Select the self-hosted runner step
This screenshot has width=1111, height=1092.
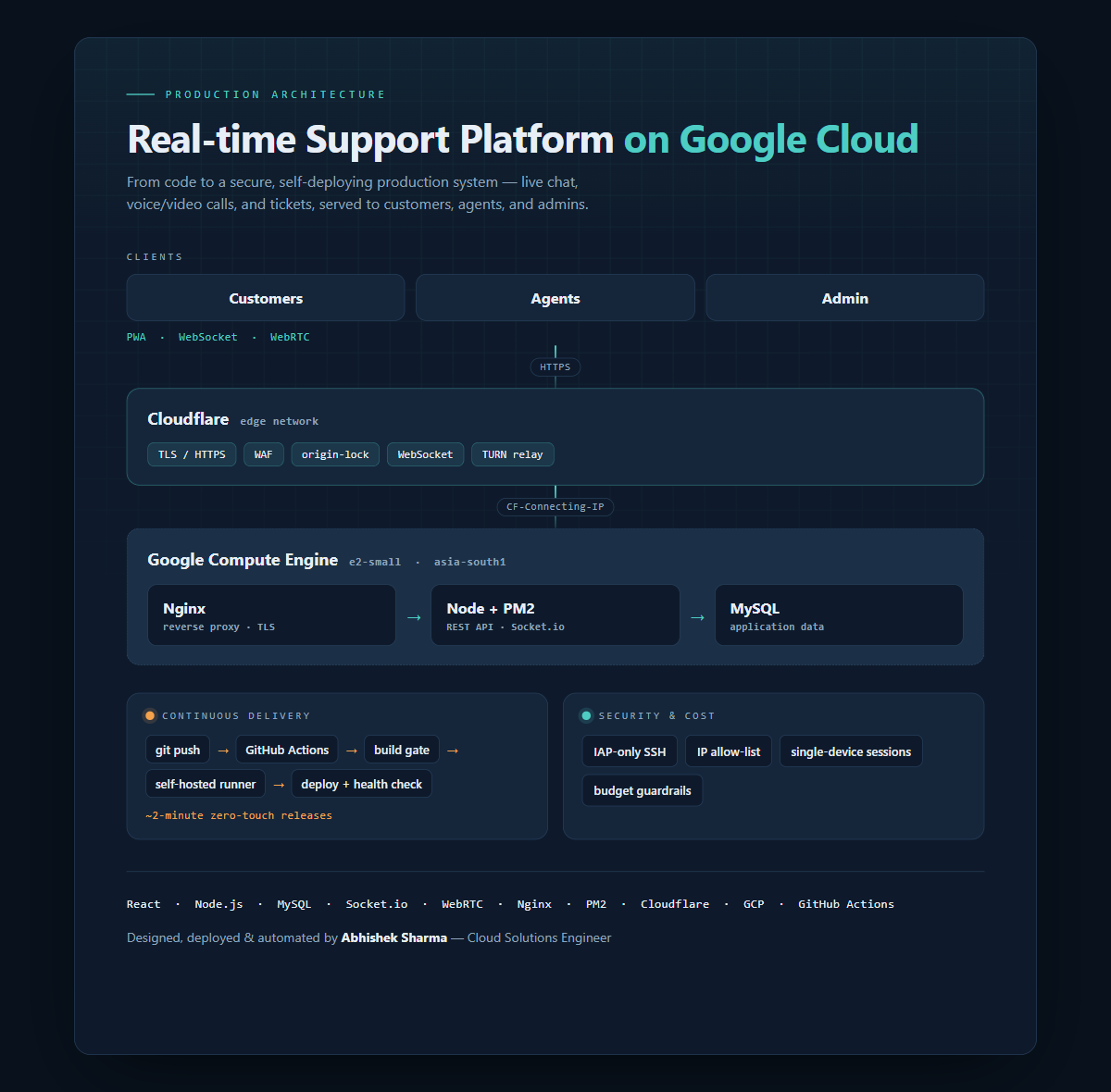[206, 784]
